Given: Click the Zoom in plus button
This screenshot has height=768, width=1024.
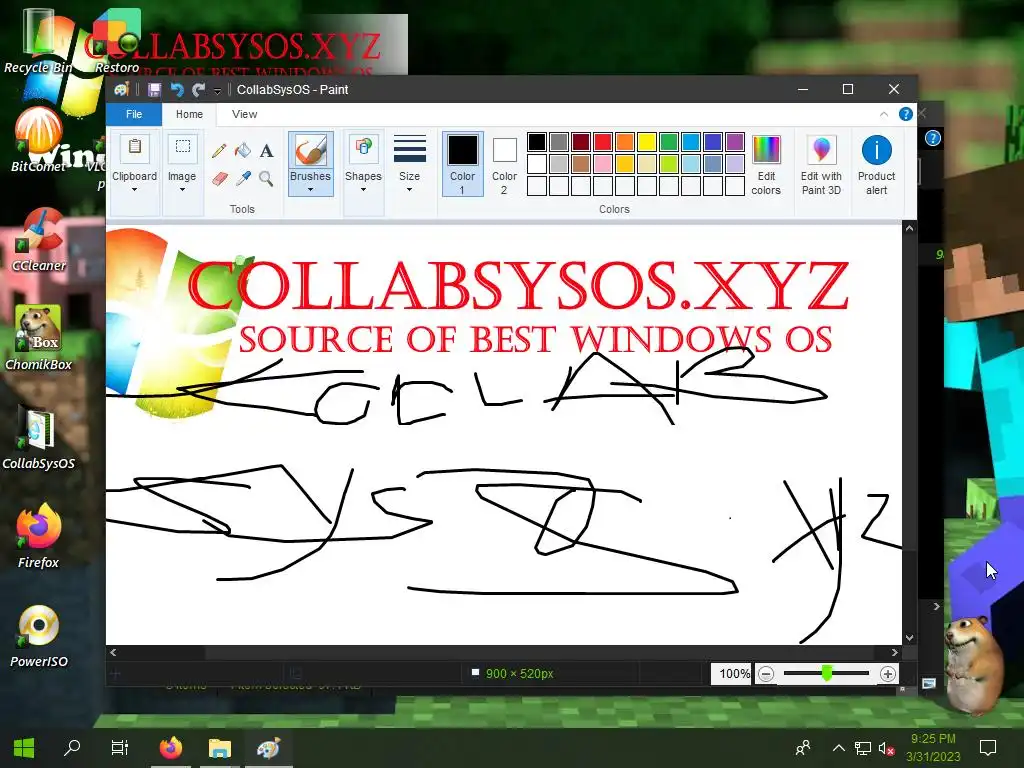Looking at the screenshot, I should coord(888,674).
